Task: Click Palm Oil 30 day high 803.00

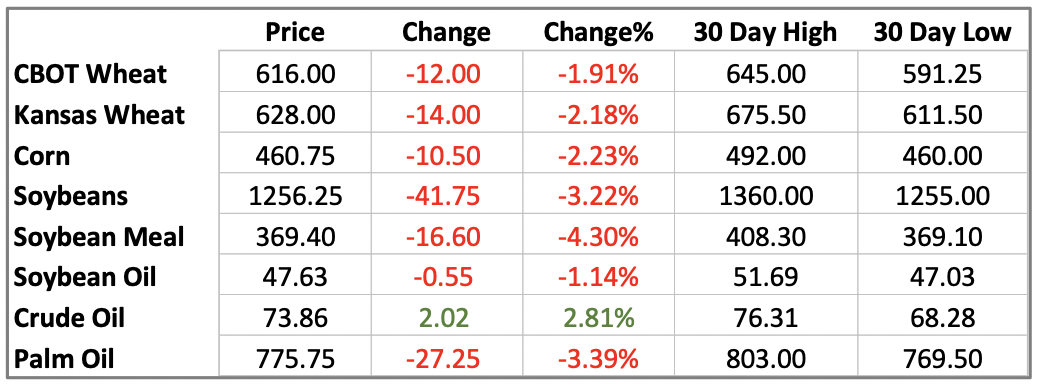Action: click(x=765, y=359)
